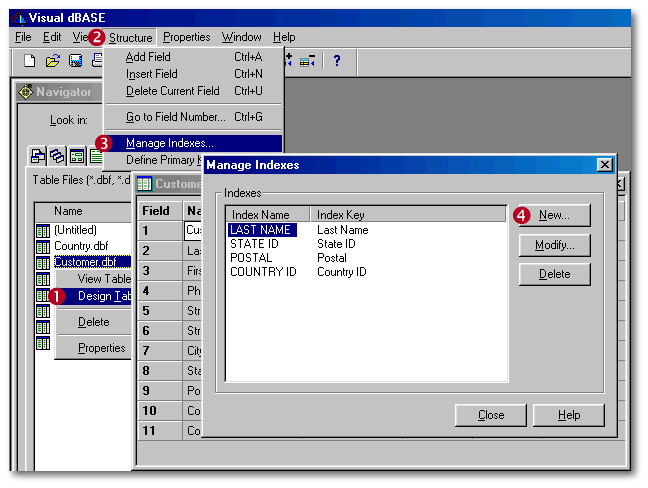Click the Delete button in Manage Indexes
This screenshot has width=648, height=488.
click(554, 274)
